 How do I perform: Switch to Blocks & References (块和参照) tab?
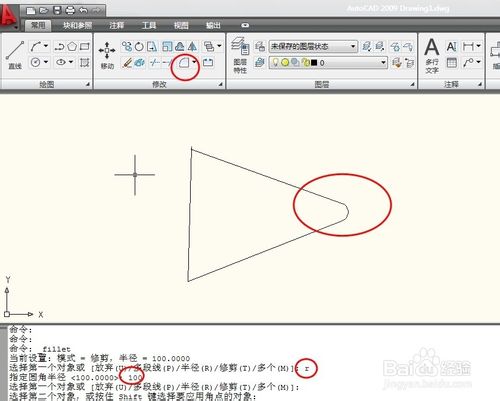77,25
